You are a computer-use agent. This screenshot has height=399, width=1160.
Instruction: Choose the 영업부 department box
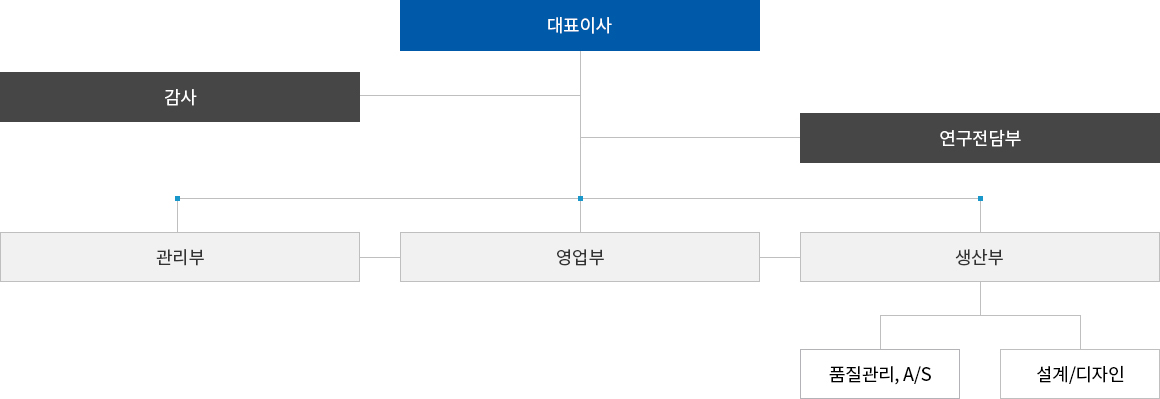point(580,257)
